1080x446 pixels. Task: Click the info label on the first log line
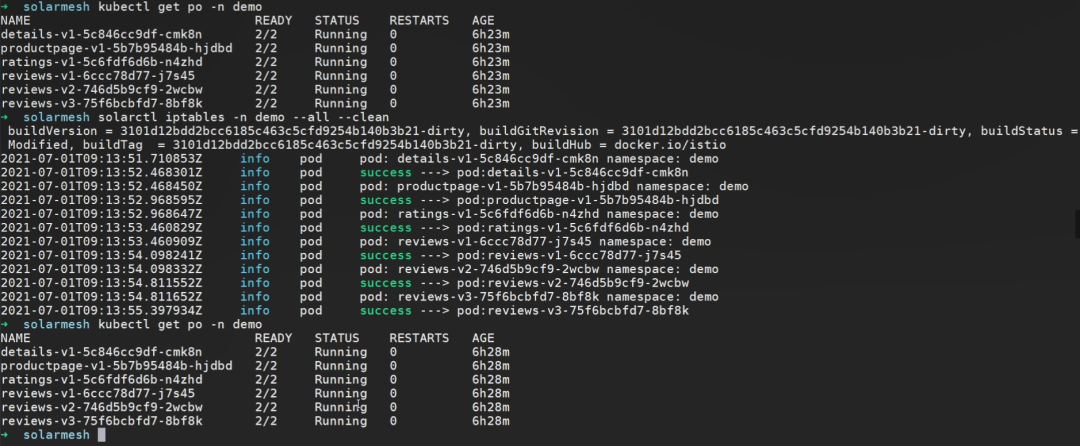(255, 159)
